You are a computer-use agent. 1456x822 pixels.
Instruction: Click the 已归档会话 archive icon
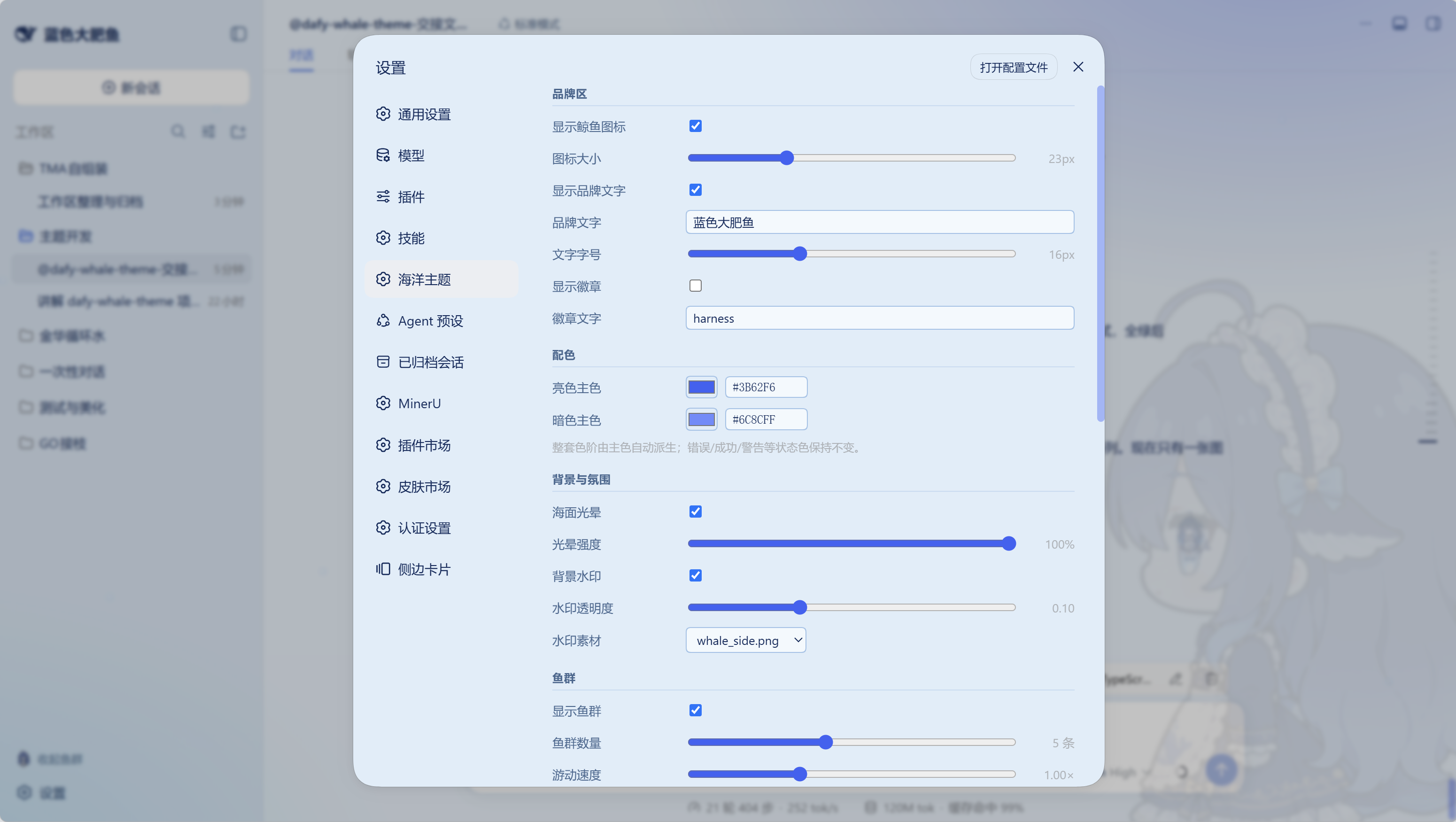383,362
